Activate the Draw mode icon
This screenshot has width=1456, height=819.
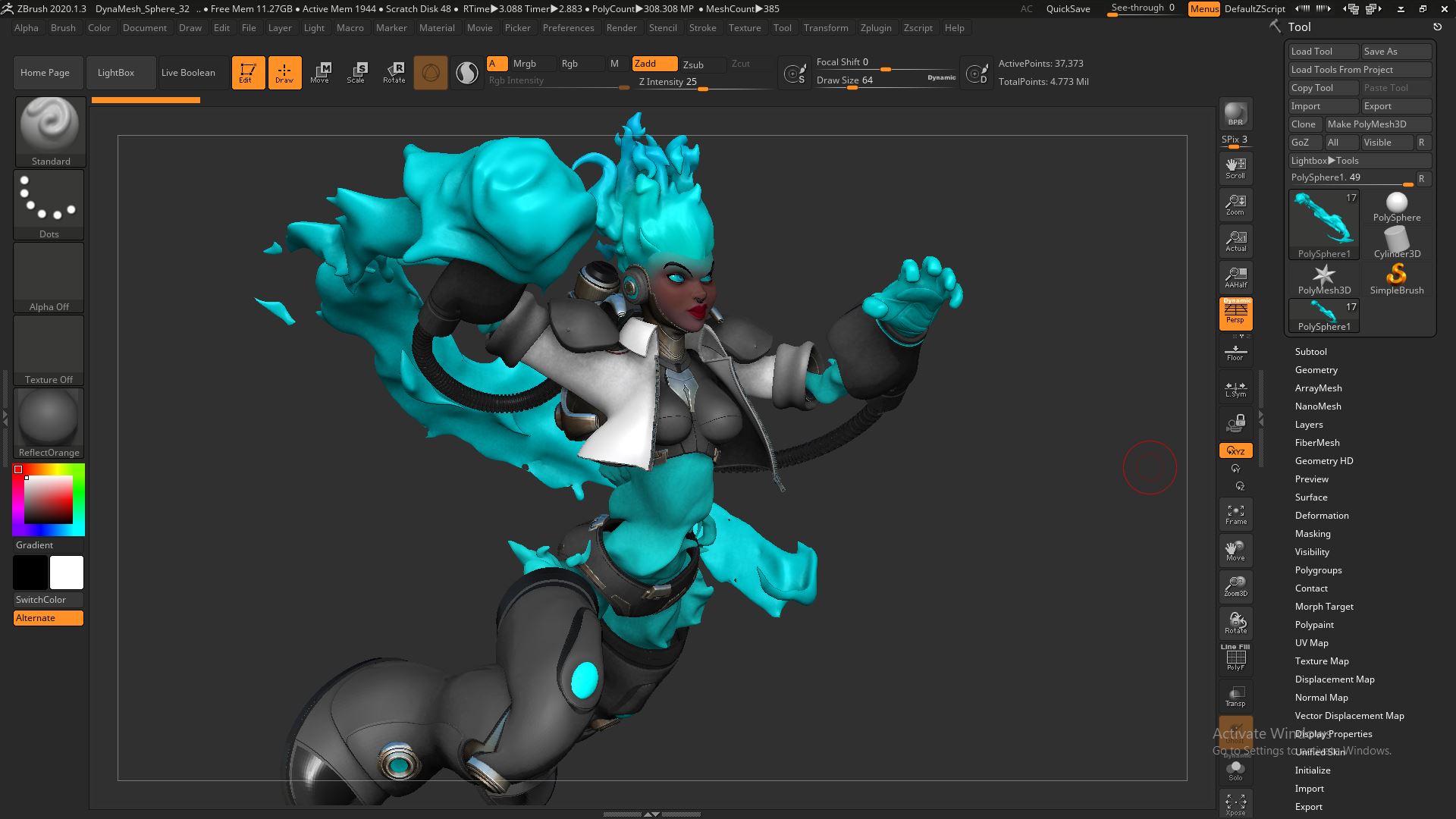(284, 73)
